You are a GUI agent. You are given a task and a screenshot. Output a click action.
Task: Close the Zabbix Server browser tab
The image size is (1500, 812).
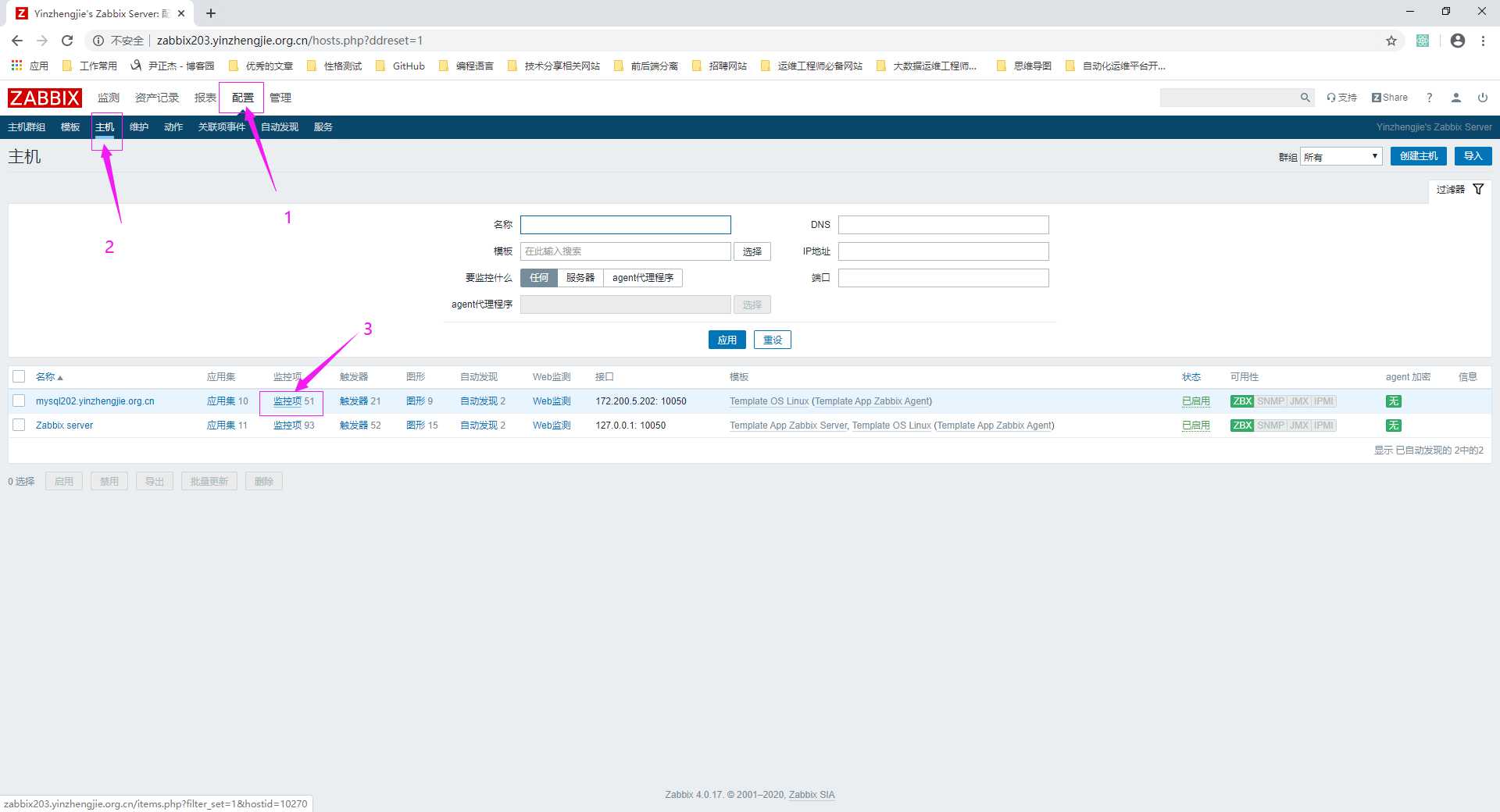pos(181,13)
